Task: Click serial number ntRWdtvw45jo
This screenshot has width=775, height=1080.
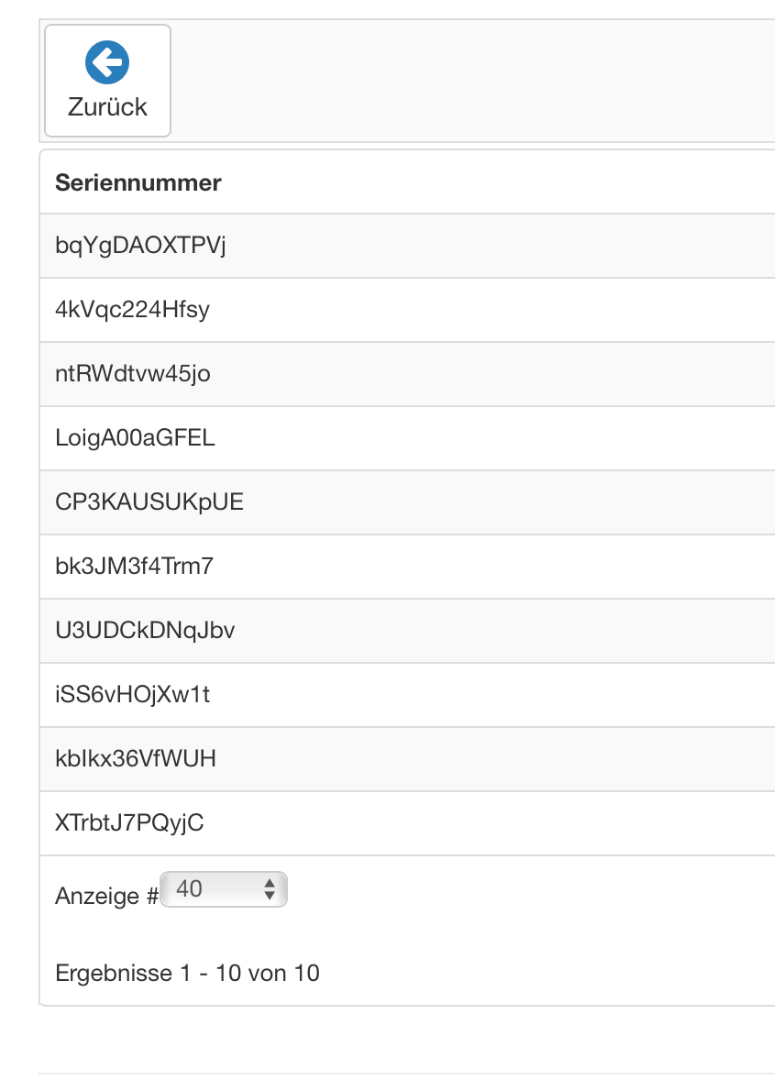Action: pos(133,374)
